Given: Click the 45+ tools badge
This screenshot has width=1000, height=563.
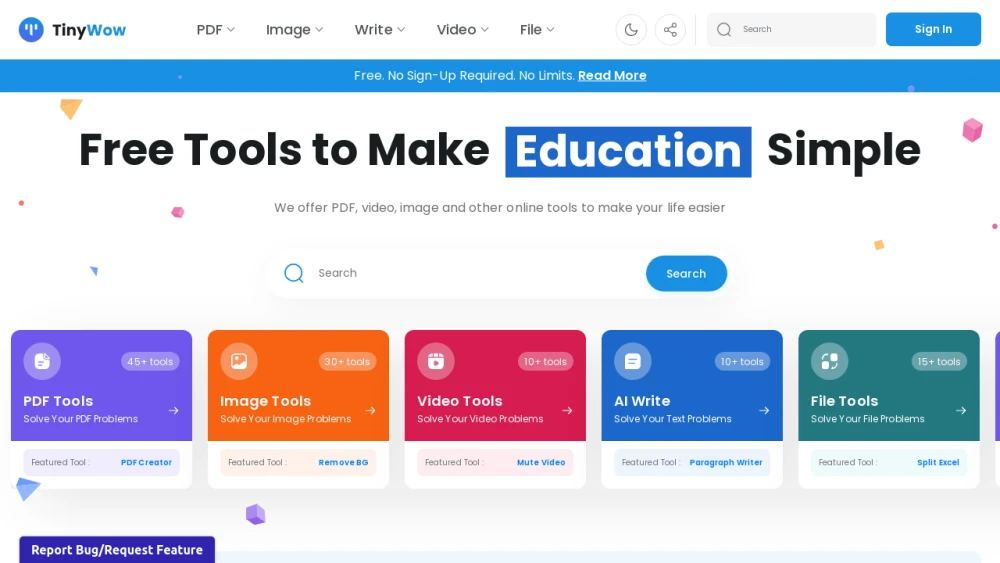Looking at the screenshot, I should click(x=150, y=362).
